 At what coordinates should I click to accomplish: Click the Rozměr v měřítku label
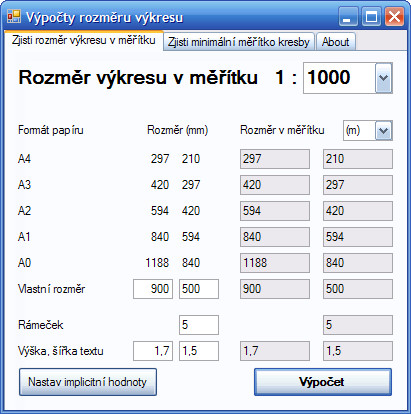point(282,130)
